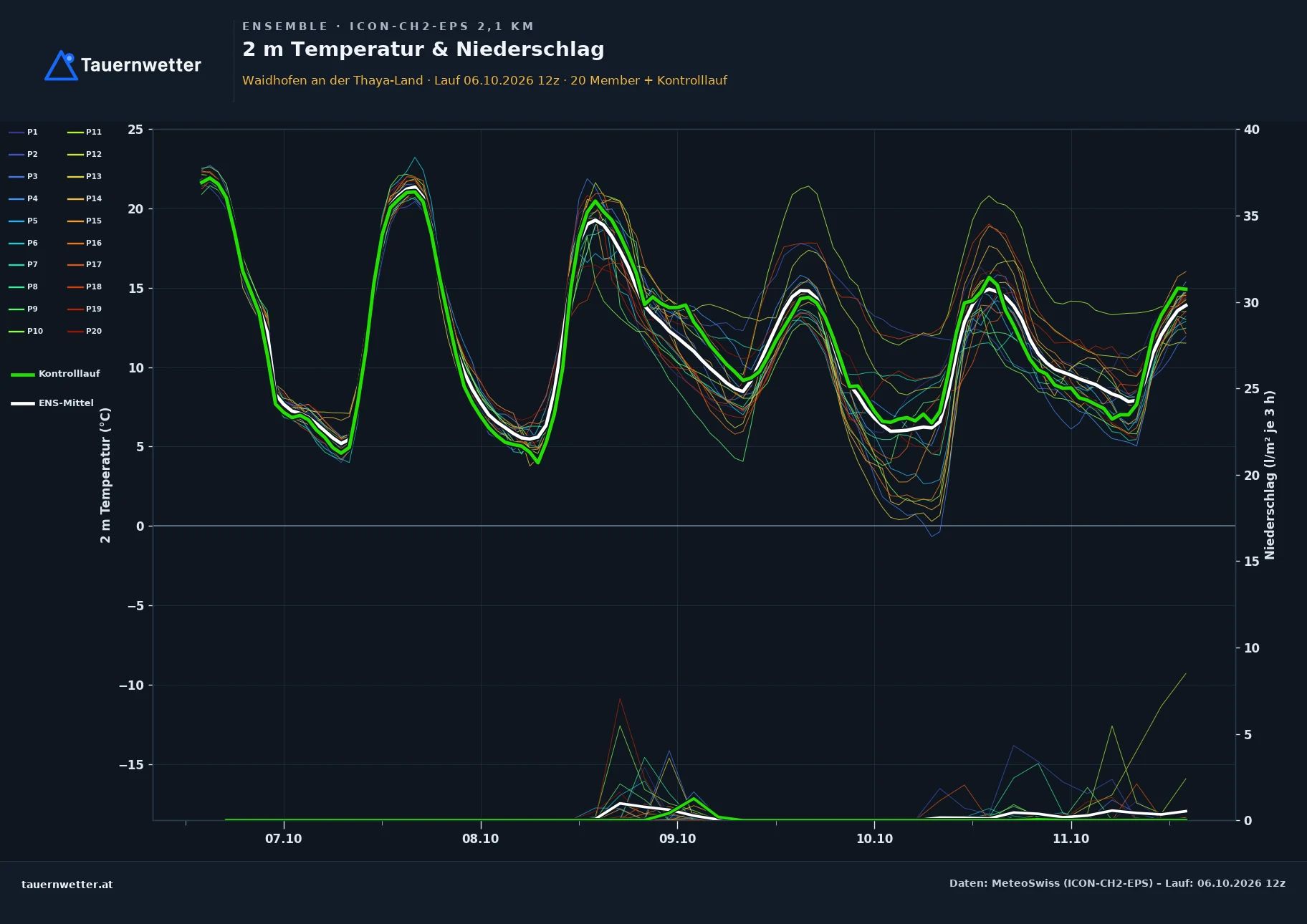
Task: Click the P8 legend label
Action: [x=32, y=287]
